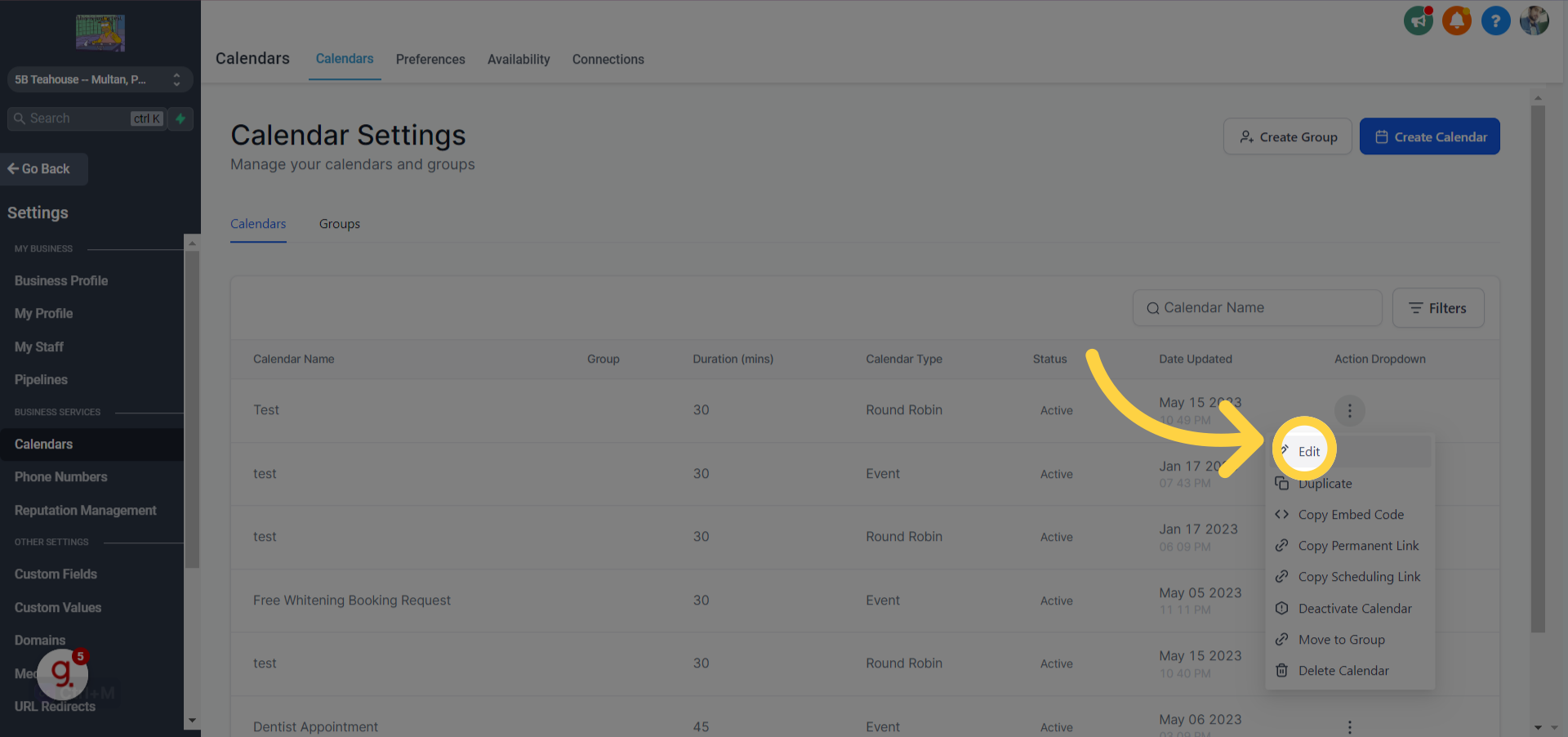Click Free Whitening Booking Request calendar name
Viewport: 1568px width, 737px height.
click(x=352, y=601)
